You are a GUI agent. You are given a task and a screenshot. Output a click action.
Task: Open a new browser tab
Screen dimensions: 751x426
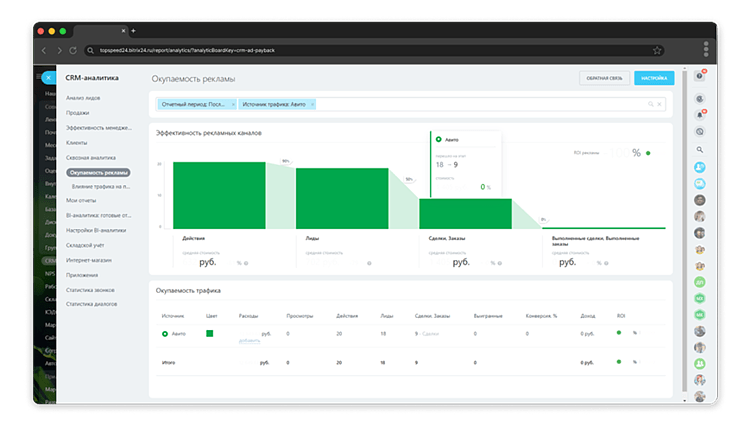(x=133, y=31)
